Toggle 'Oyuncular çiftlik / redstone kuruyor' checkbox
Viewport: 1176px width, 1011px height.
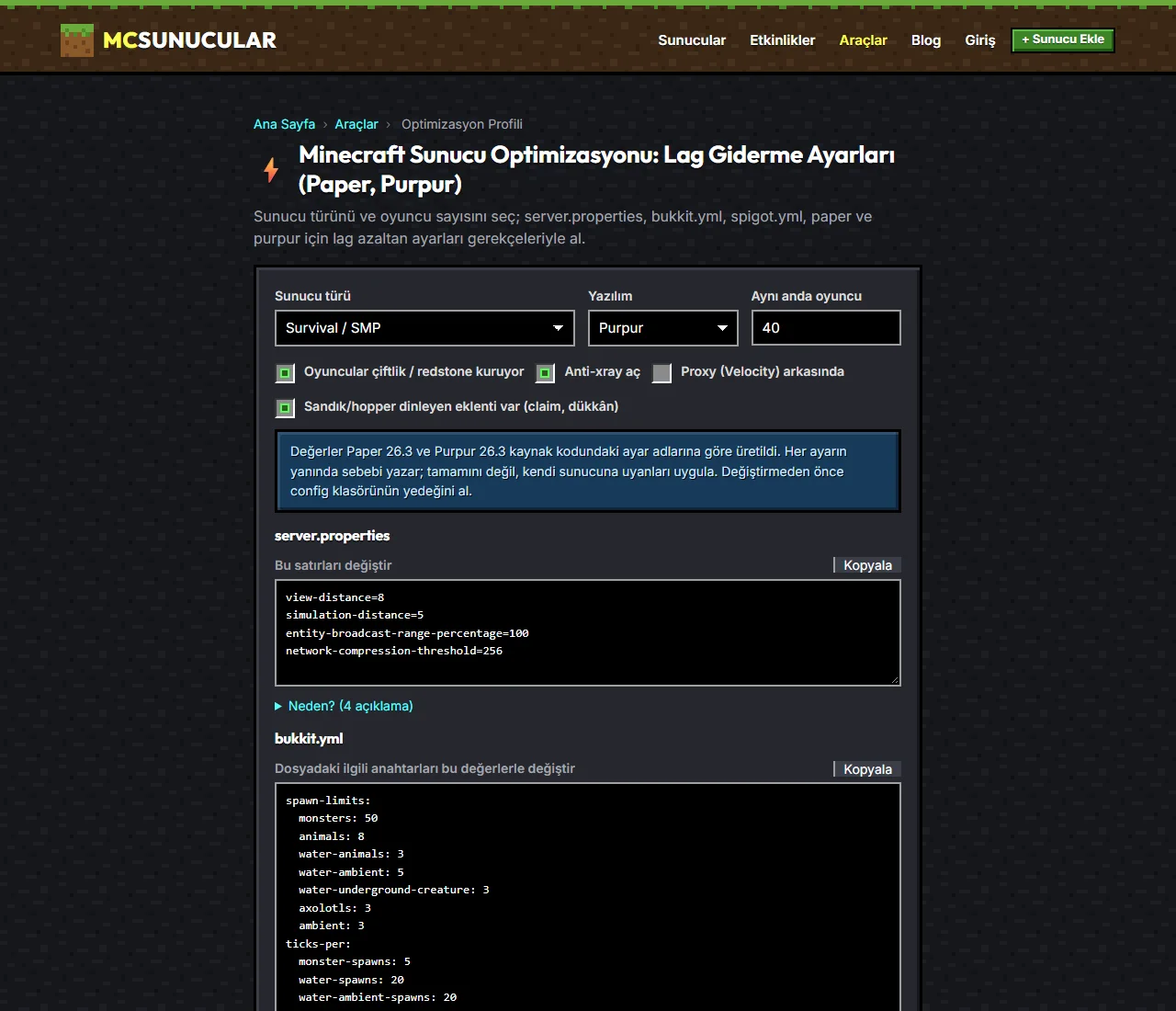click(285, 373)
